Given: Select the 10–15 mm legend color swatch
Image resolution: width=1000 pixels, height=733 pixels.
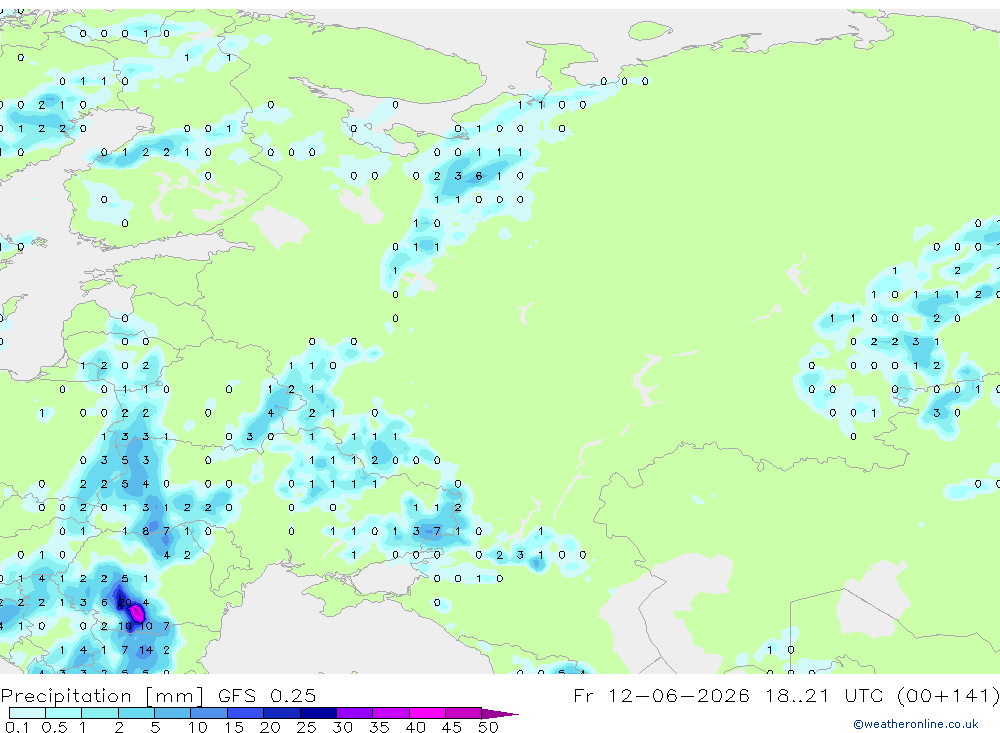Looking at the screenshot, I should (x=209, y=713).
